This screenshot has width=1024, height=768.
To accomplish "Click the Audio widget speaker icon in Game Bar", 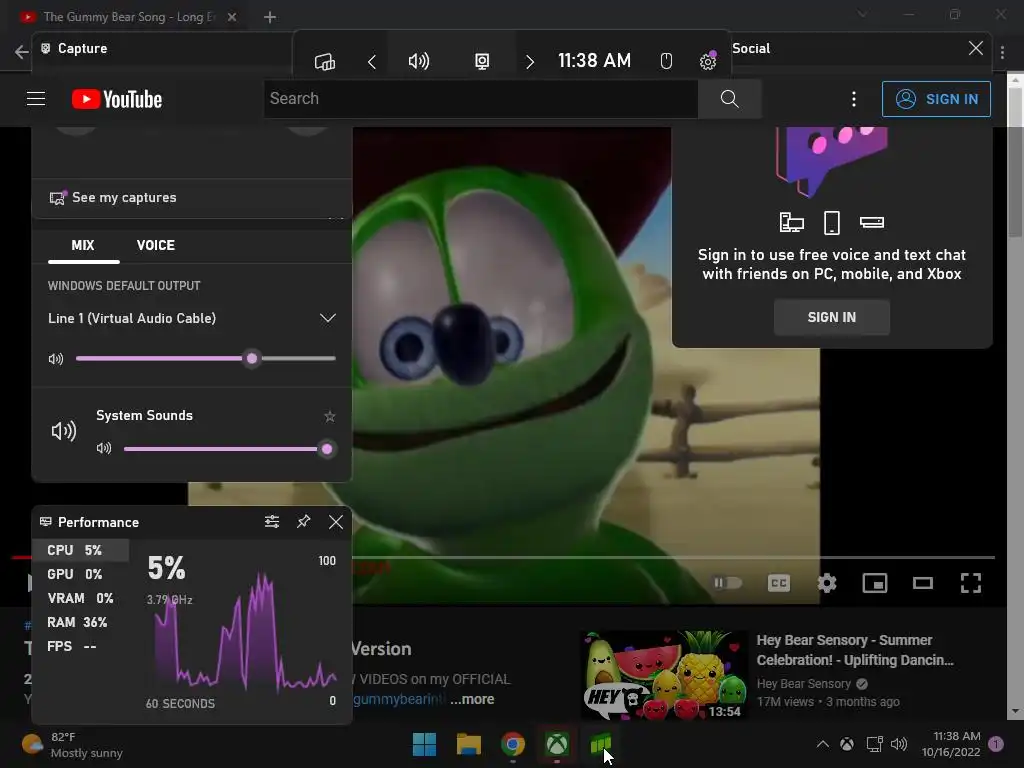I will 419,61.
